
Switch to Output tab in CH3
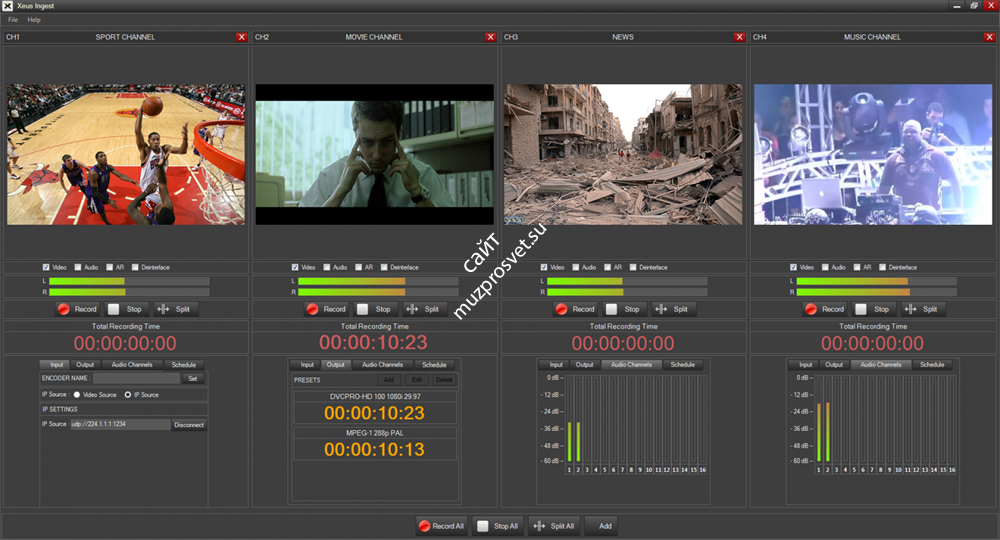click(x=584, y=365)
